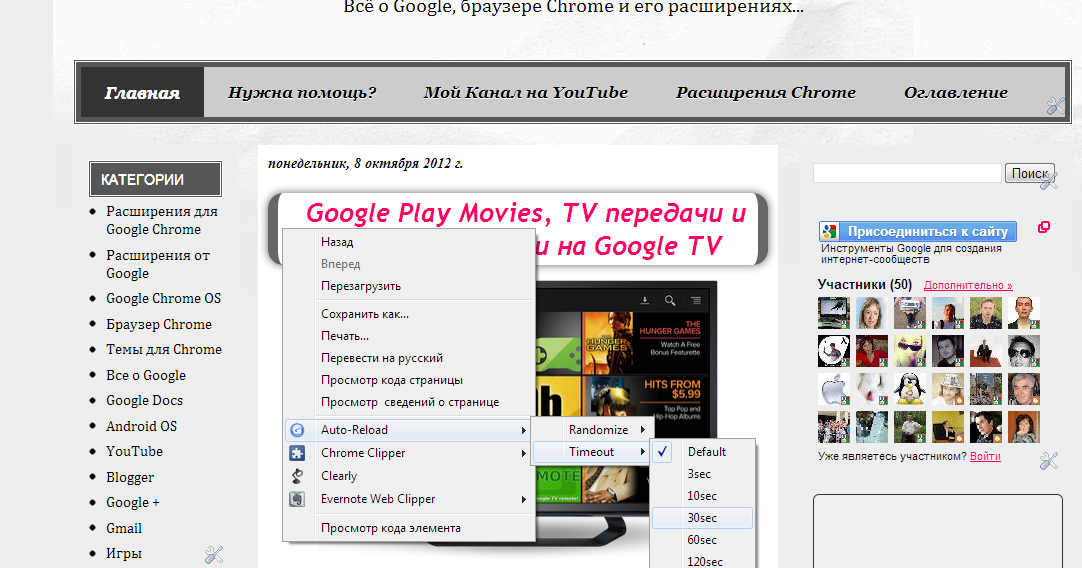Image resolution: width=1082 pixels, height=568 pixels.
Task: Click the blog search input field
Action: 907,173
